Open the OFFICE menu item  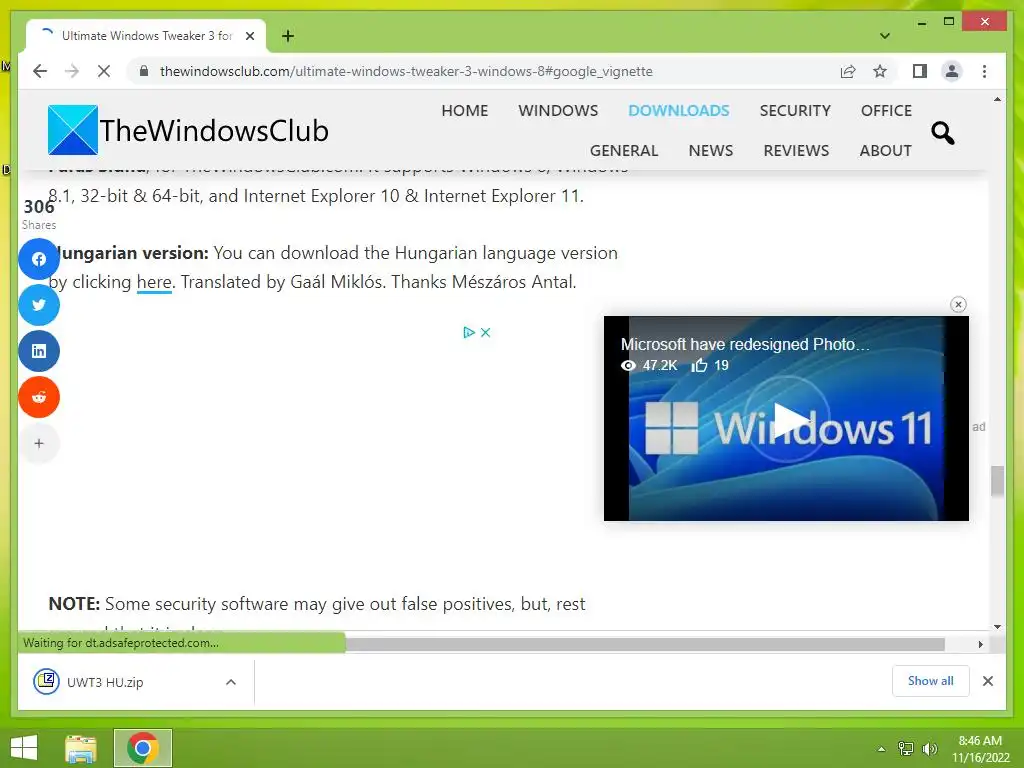coord(886,110)
